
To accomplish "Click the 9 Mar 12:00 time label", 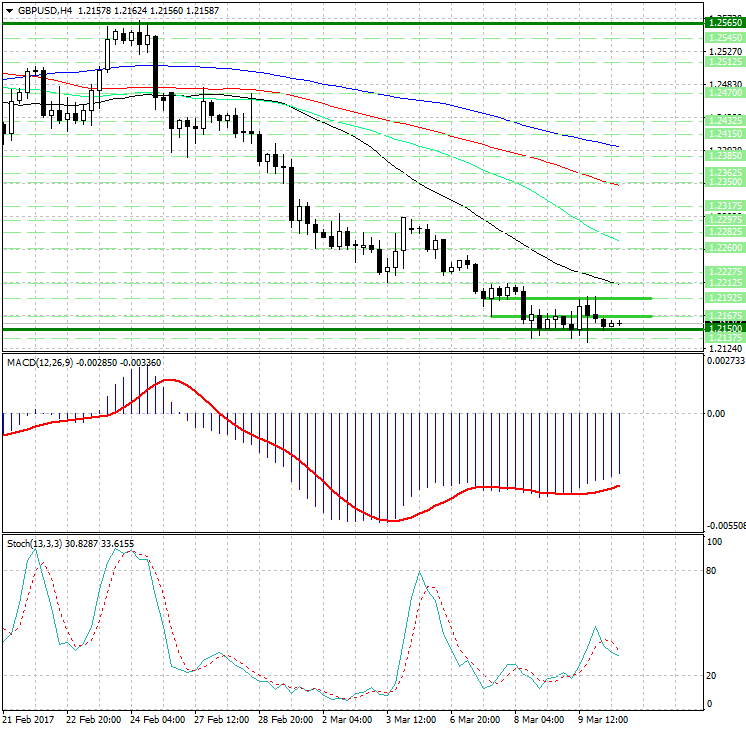I will (x=603, y=719).
